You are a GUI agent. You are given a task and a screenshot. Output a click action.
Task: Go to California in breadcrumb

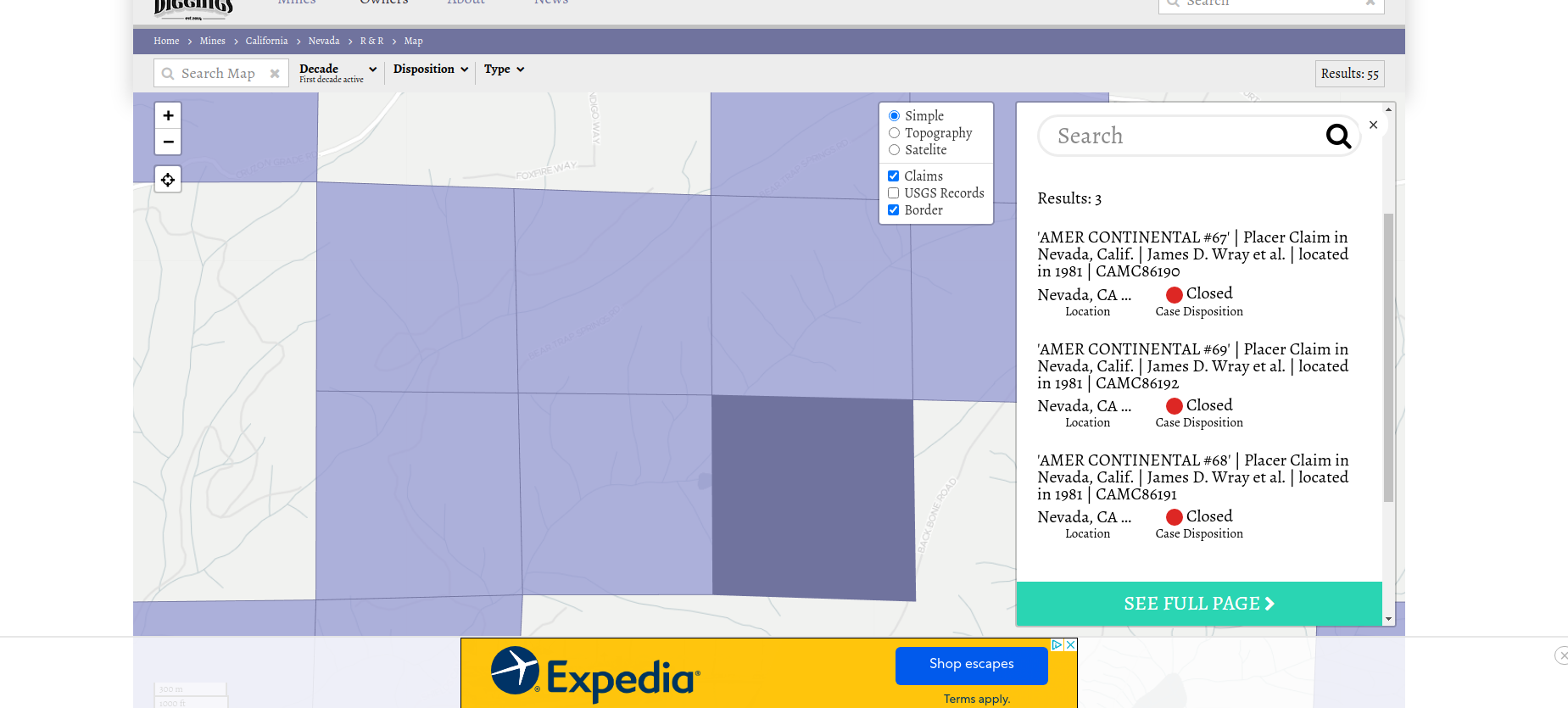click(x=266, y=41)
